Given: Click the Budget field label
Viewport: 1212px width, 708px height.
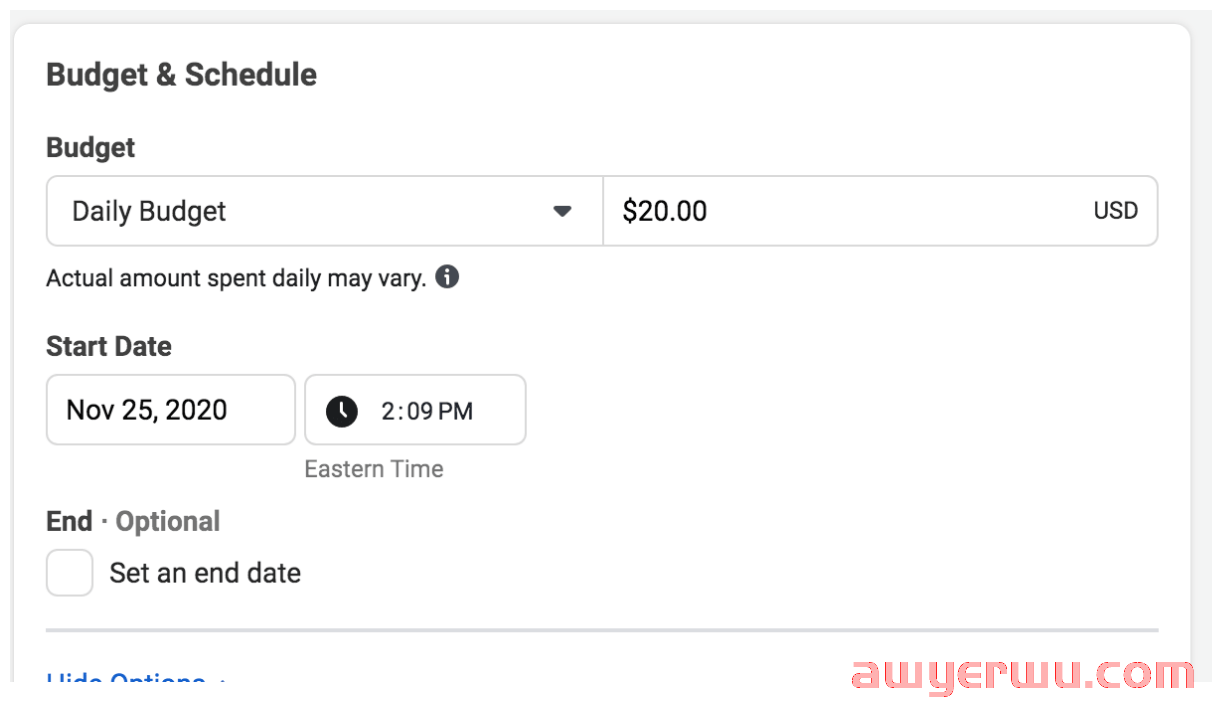Looking at the screenshot, I should pyautogui.click(x=91, y=148).
